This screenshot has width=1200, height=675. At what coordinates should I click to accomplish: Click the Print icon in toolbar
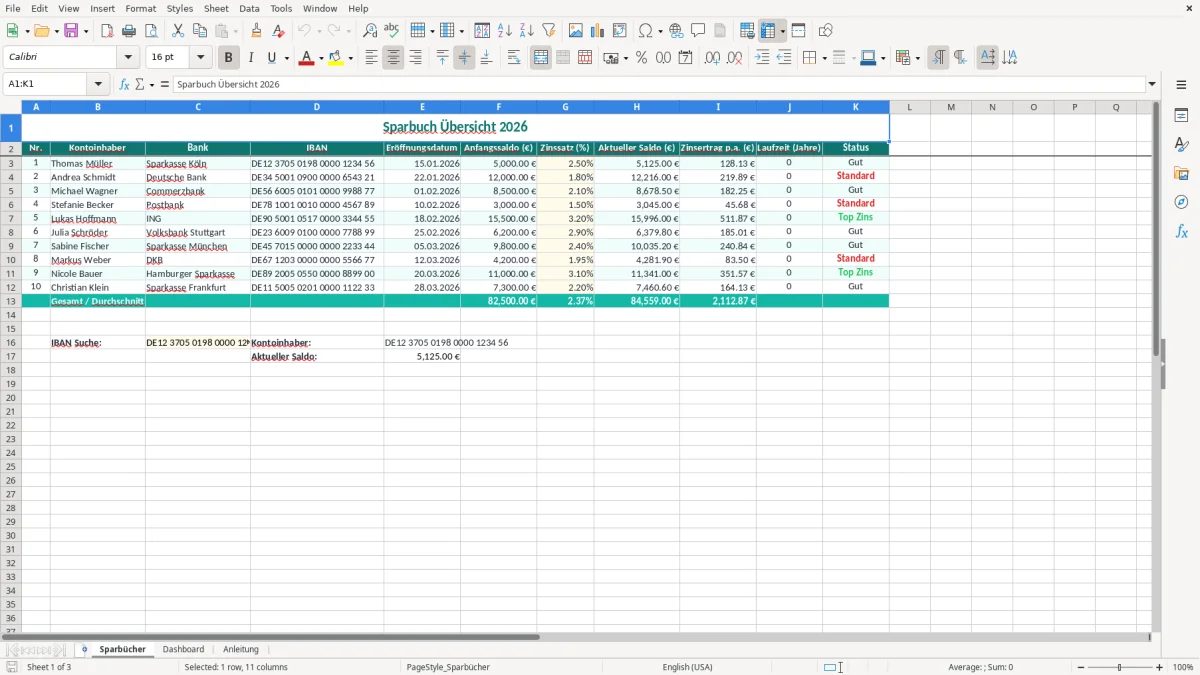pyautogui.click(x=129, y=31)
